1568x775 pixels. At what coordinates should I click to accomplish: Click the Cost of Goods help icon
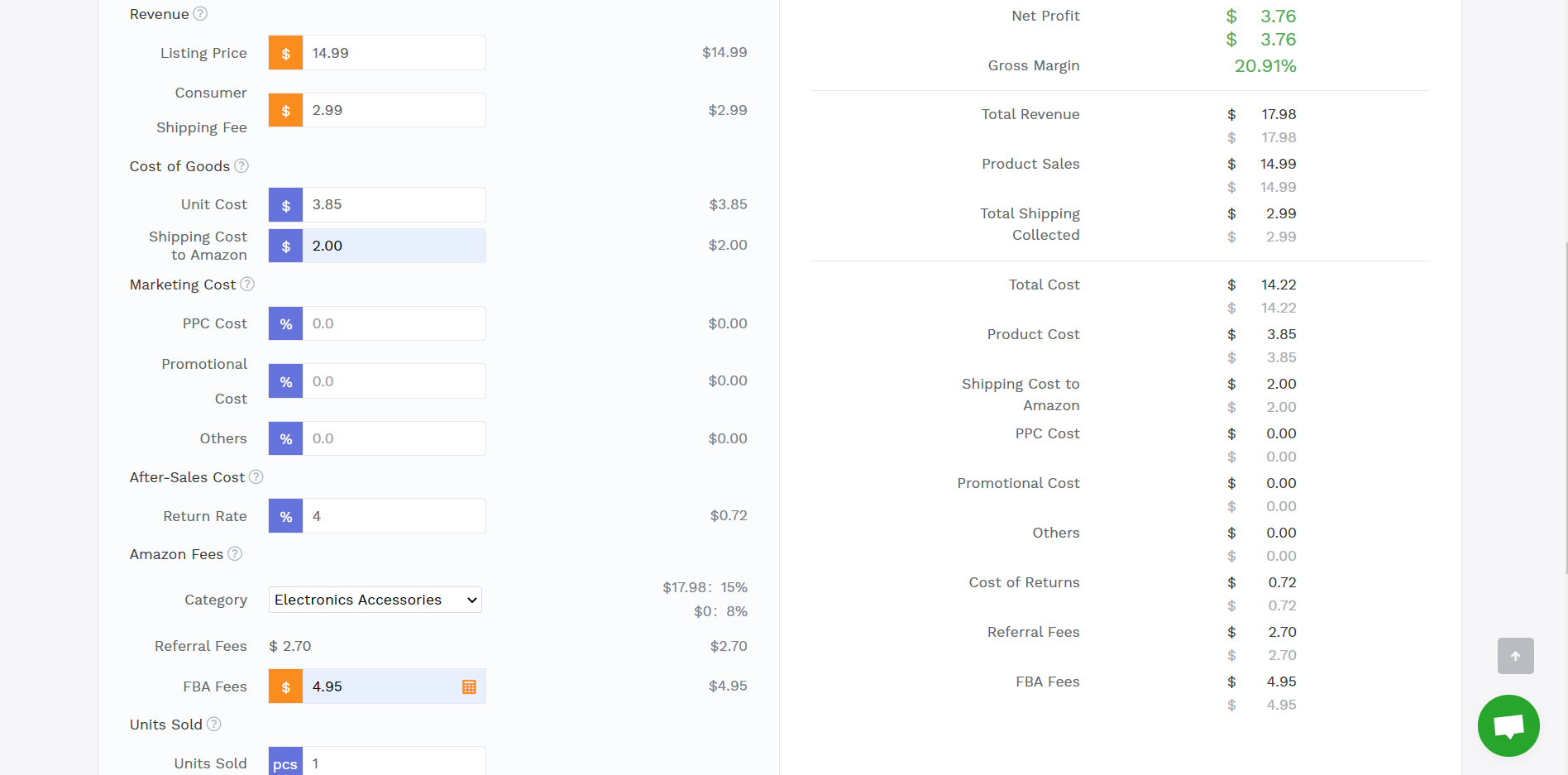click(x=241, y=166)
